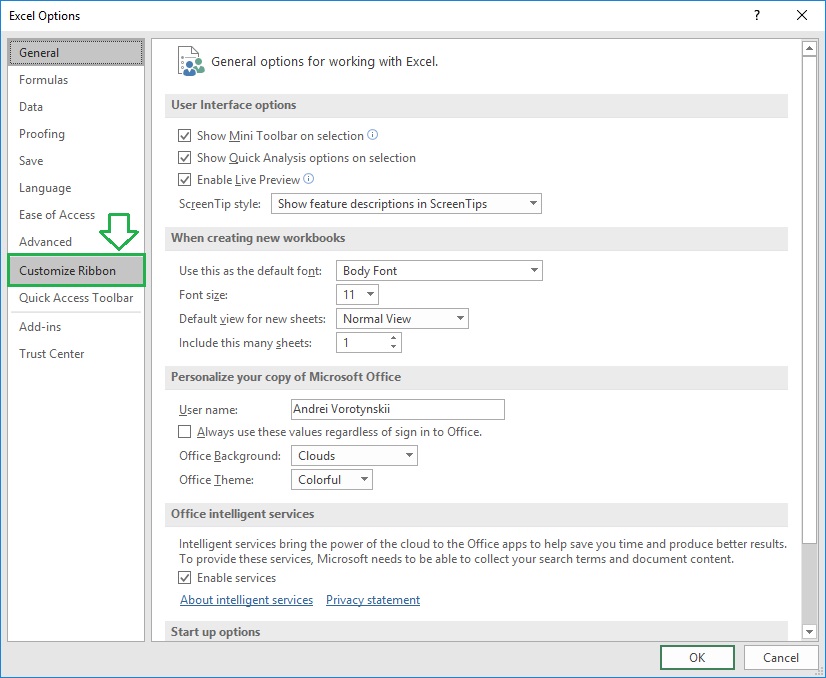Go to Advanced settings
The image size is (826, 678).
(76, 242)
